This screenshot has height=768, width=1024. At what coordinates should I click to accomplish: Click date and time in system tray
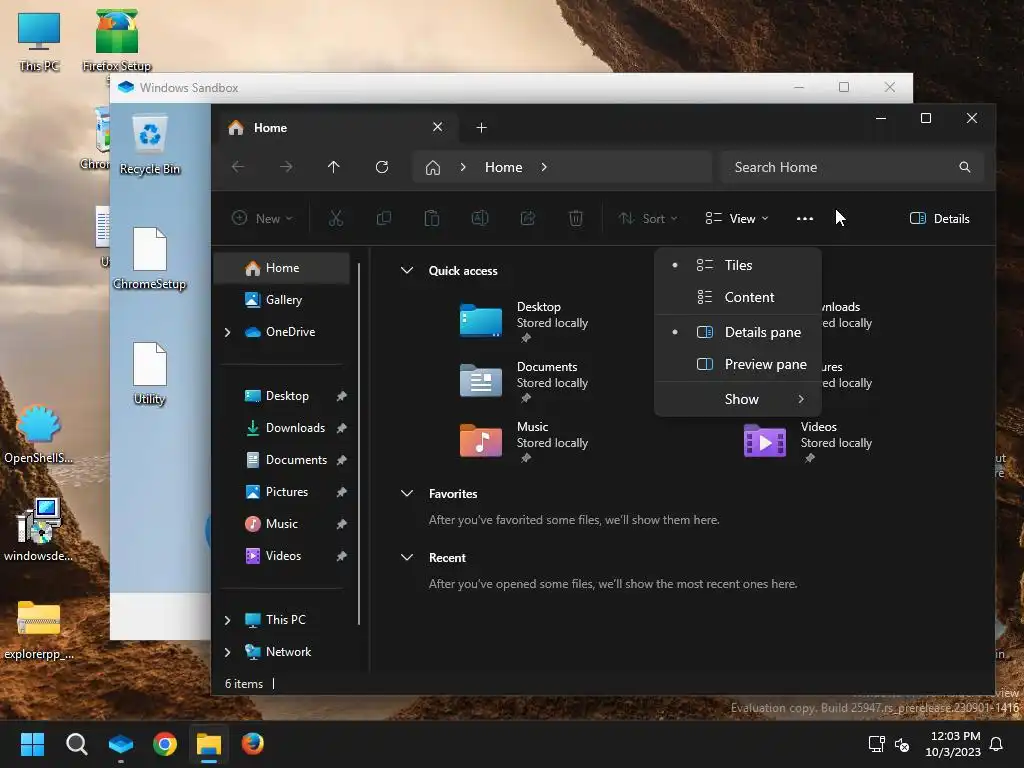[x=953, y=744]
